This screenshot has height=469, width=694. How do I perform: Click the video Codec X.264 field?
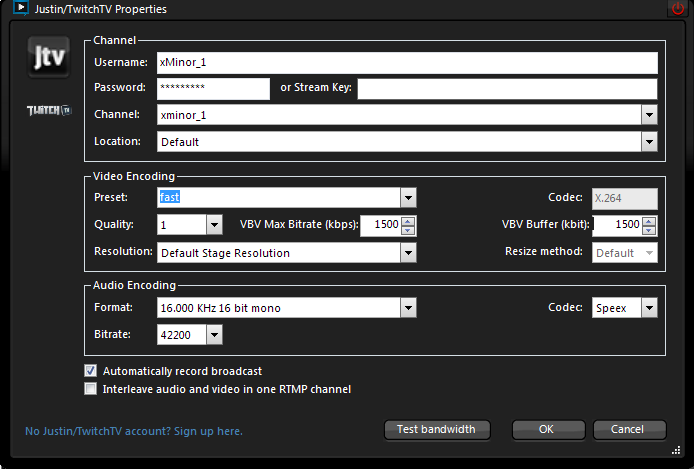click(x=625, y=198)
